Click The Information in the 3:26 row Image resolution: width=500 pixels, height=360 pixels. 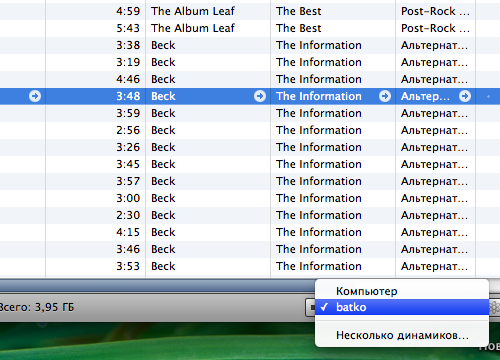(319, 147)
